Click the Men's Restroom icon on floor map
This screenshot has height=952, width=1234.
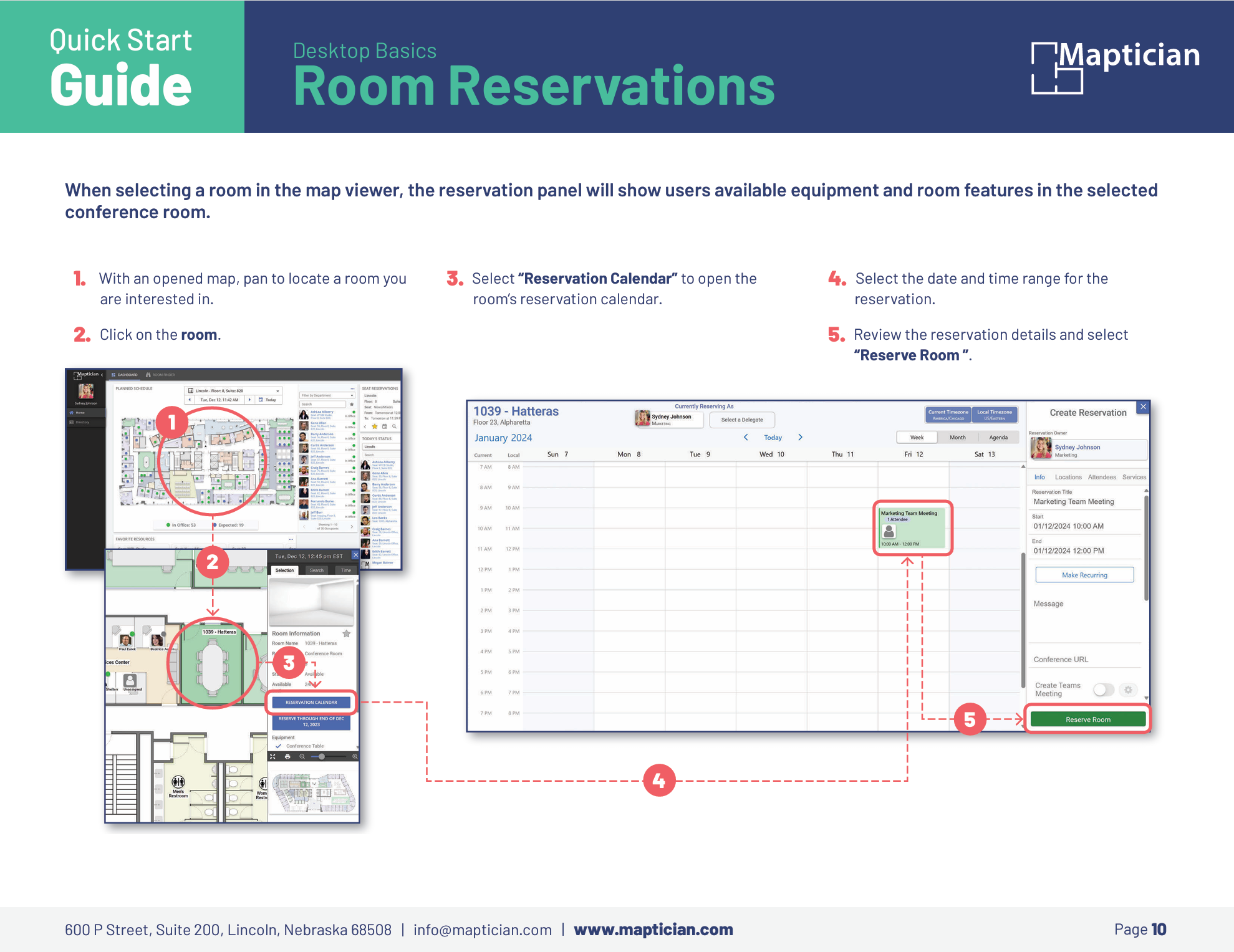[178, 782]
